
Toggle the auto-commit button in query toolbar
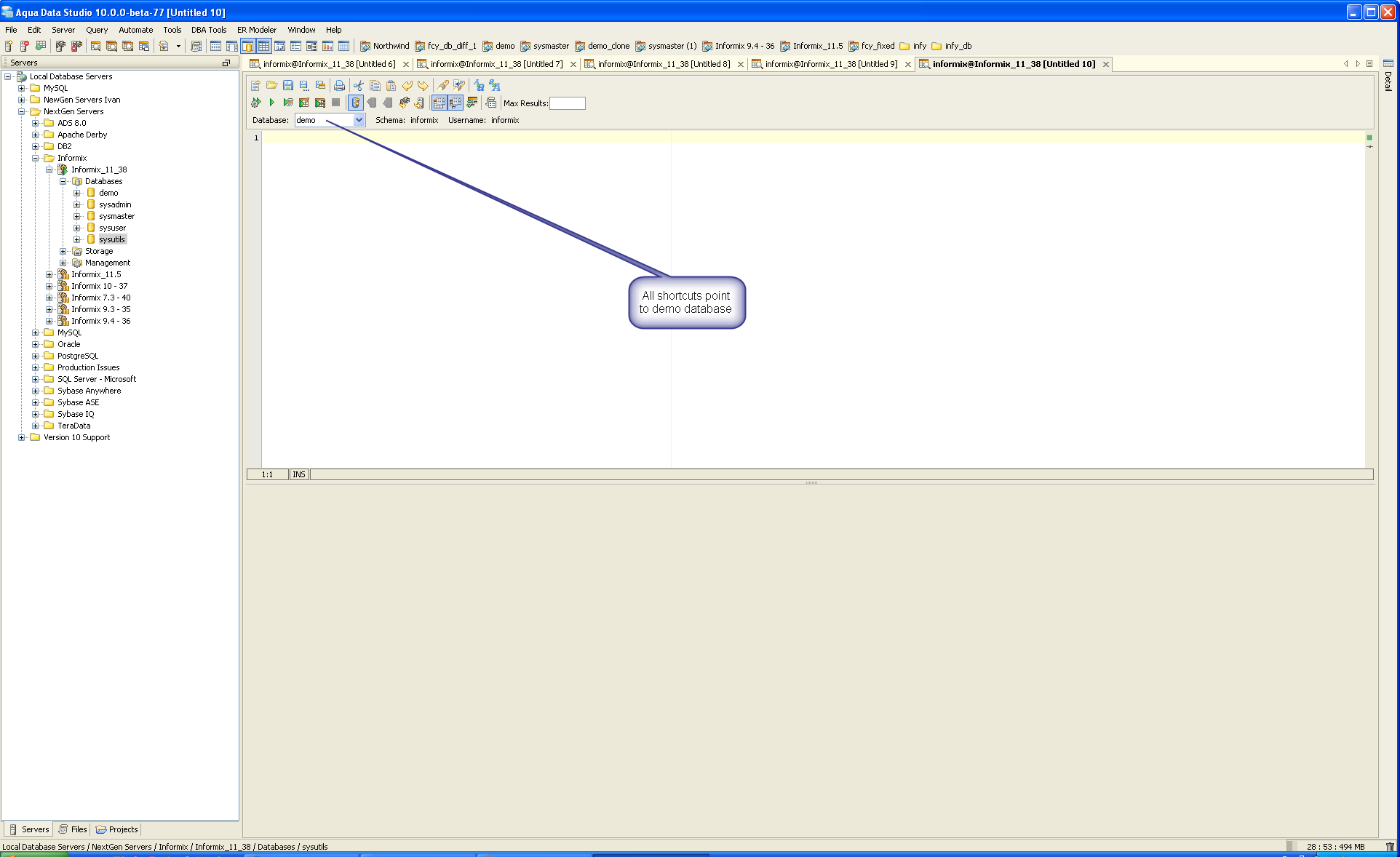coord(355,103)
